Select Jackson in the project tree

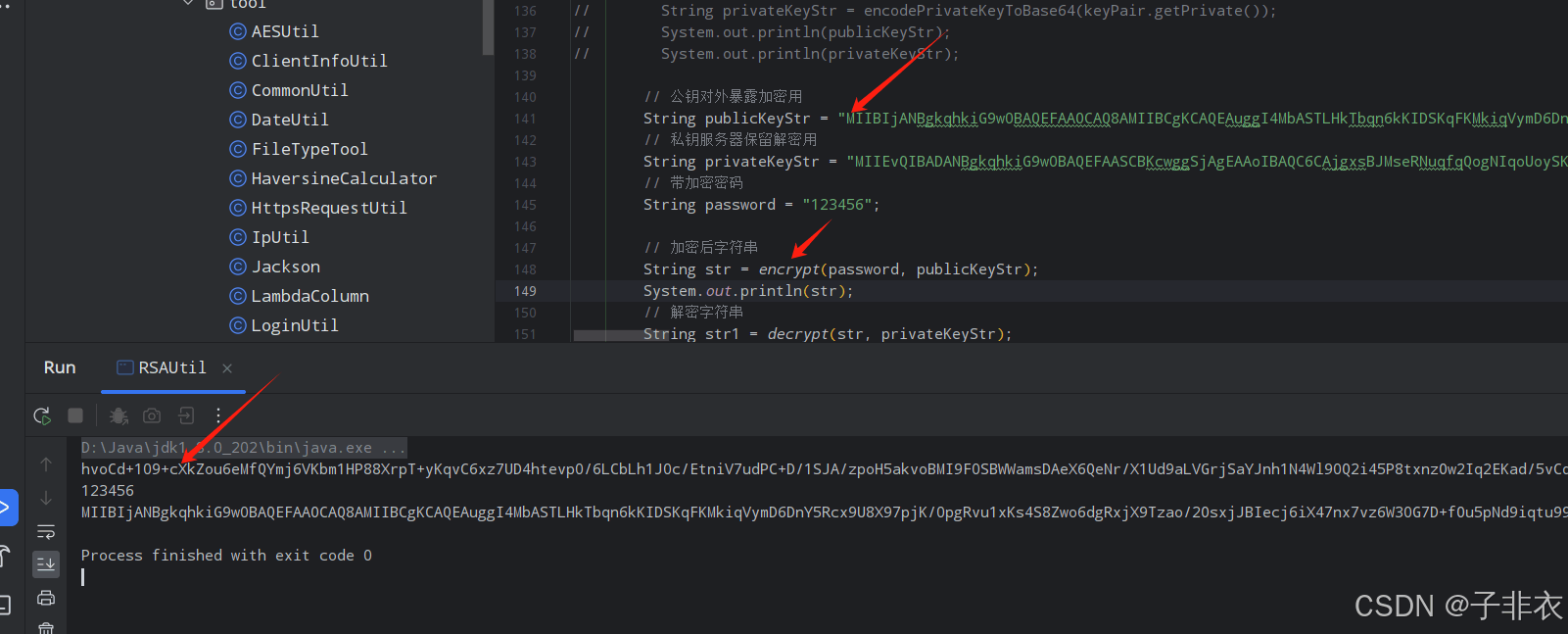pos(286,267)
